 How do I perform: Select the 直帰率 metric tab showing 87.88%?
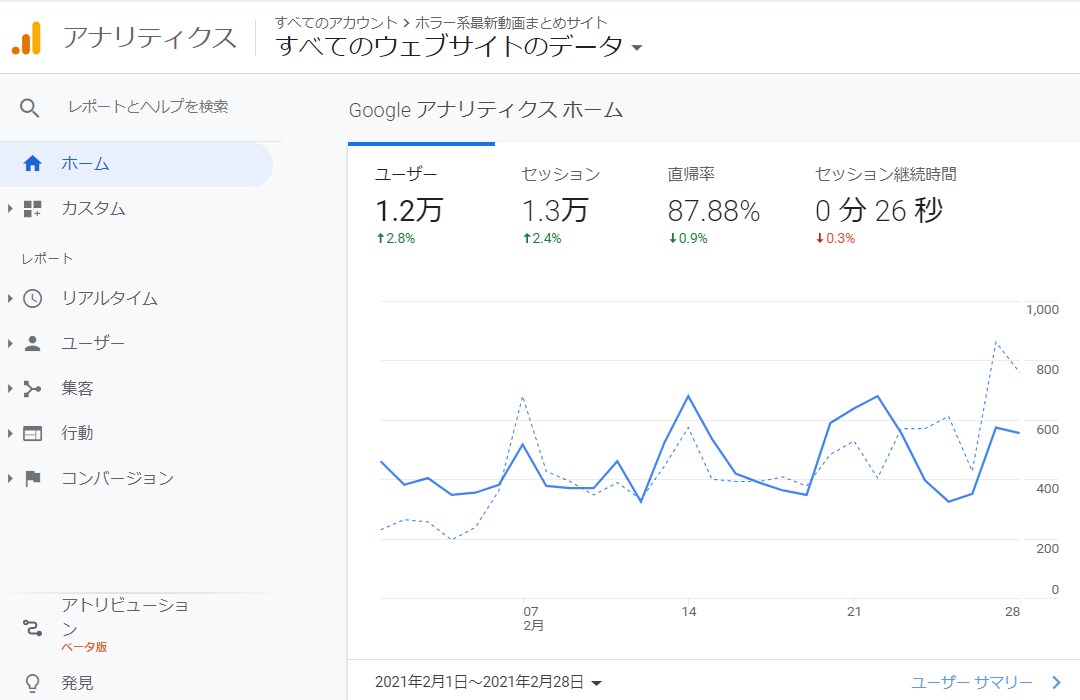click(x=714, y=206)
